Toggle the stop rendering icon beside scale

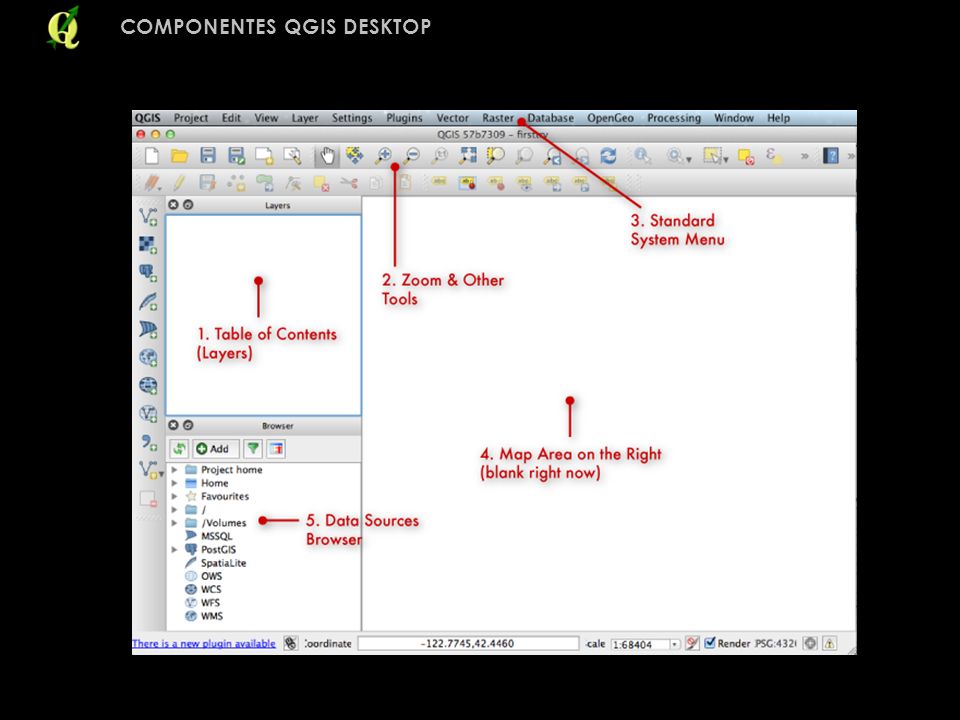click(x=692, y=643)
